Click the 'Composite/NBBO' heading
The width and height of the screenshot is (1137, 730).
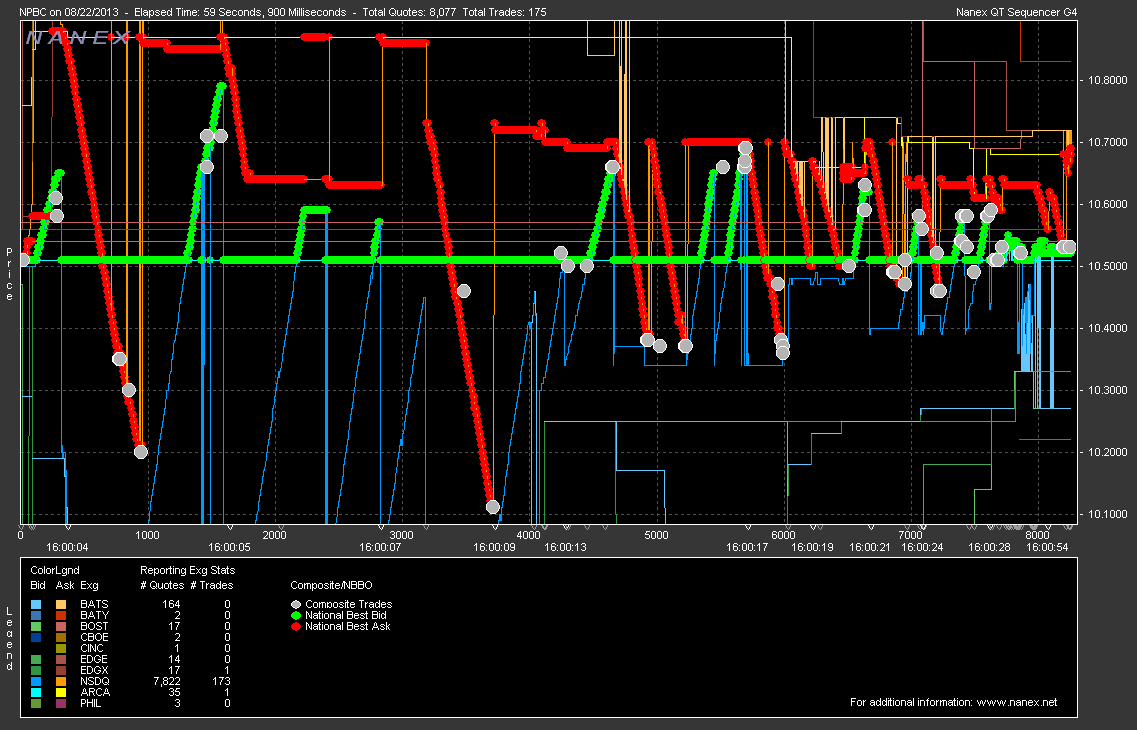(331, 585)
